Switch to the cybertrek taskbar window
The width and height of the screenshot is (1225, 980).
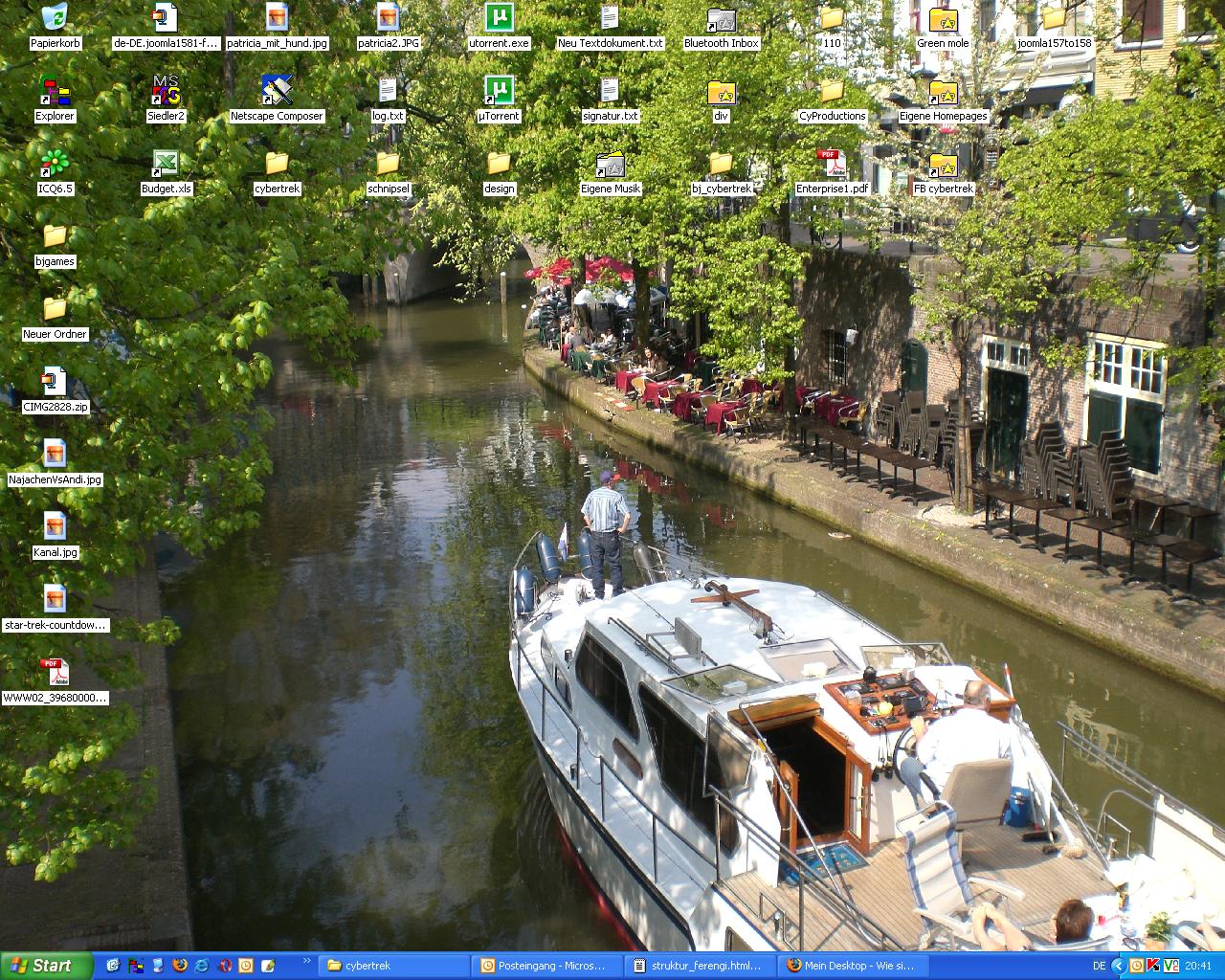click(x=391, y=966)
